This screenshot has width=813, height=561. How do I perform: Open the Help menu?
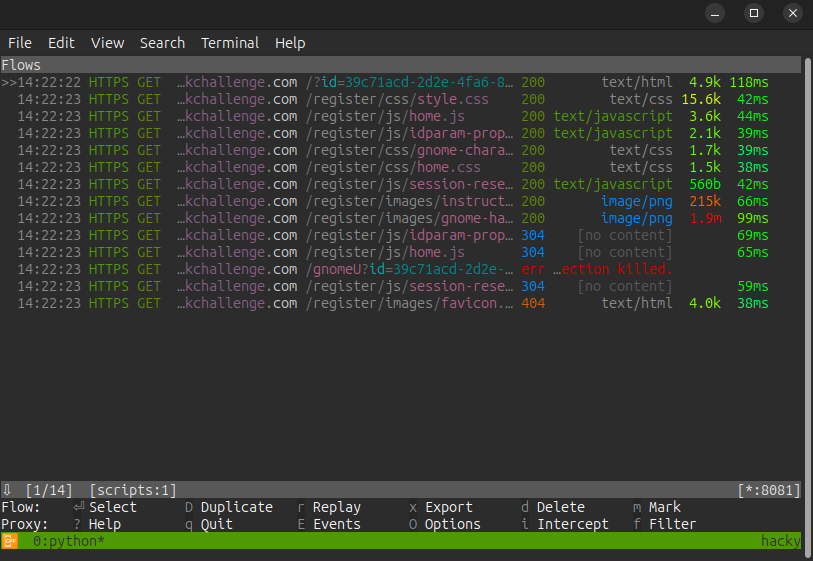[290, 43]
